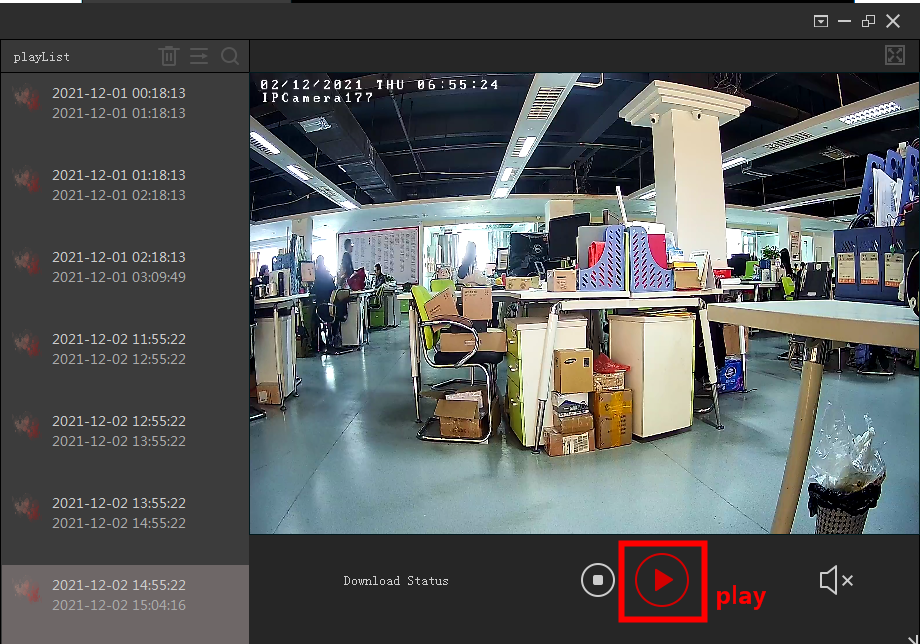Stop the video playback
The width and height of the screenshot is (920, 644).
[598, 580]
